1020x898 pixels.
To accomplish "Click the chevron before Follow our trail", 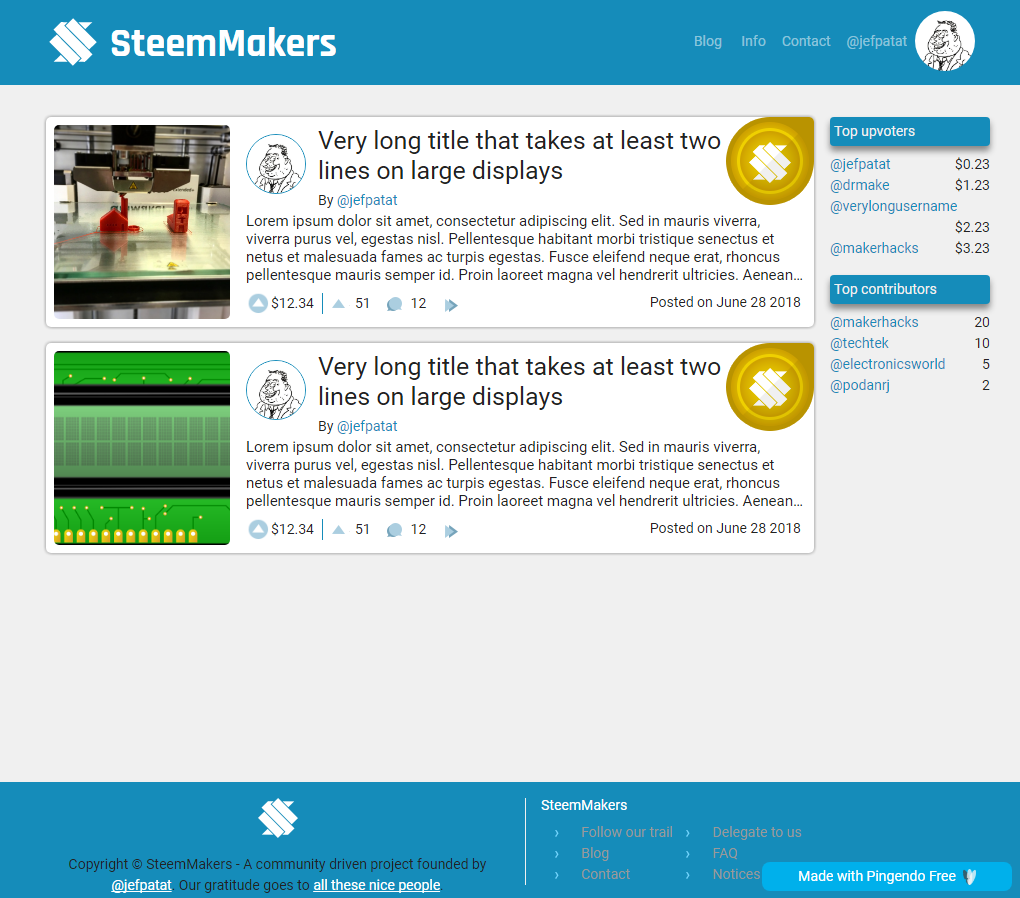I will pos(556,832).
